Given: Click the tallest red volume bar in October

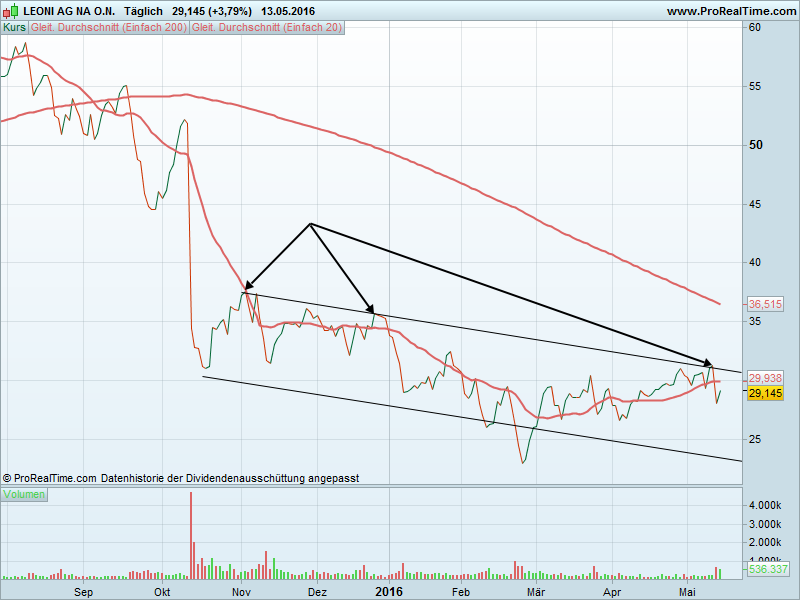Looking at the screenshot, I should pyautogui.click(x=191, y=535).
